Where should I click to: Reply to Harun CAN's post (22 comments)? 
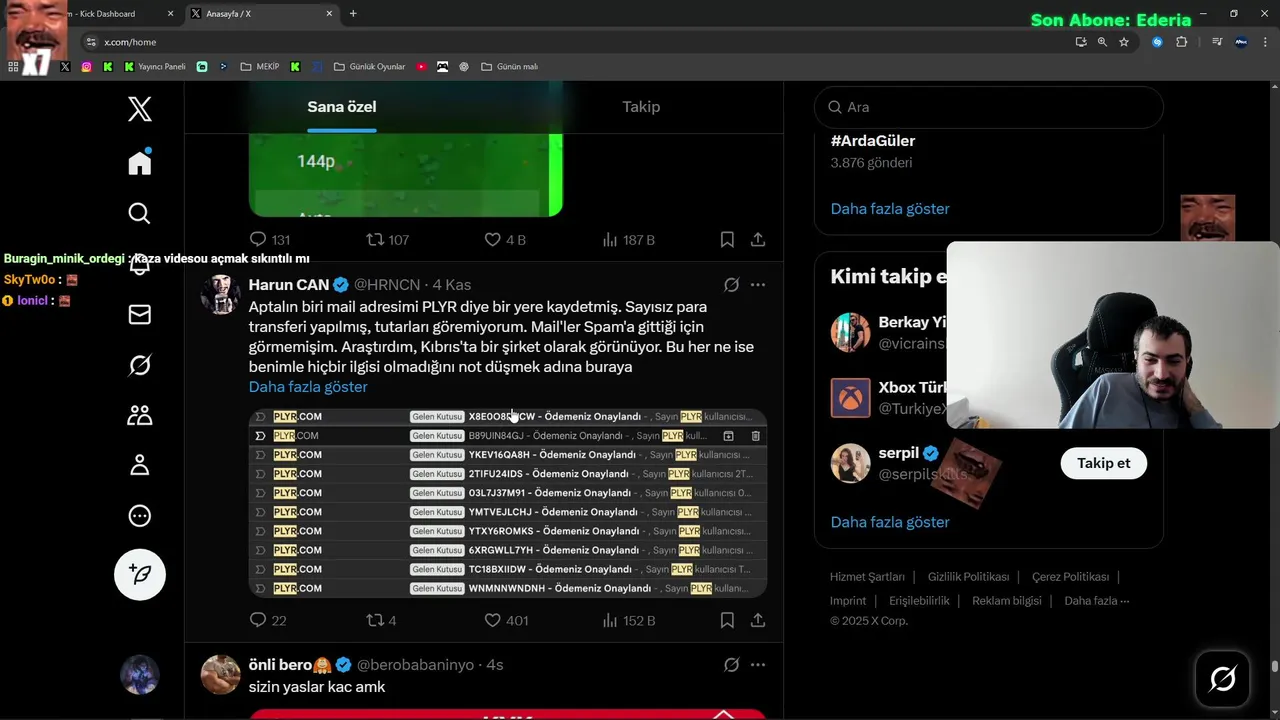point(268,620)
